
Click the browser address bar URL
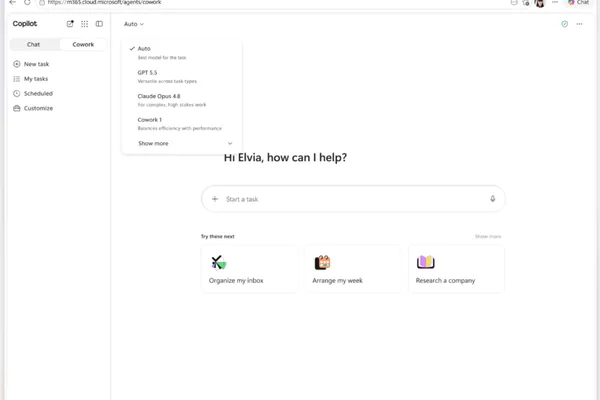(x=104, y=2)
